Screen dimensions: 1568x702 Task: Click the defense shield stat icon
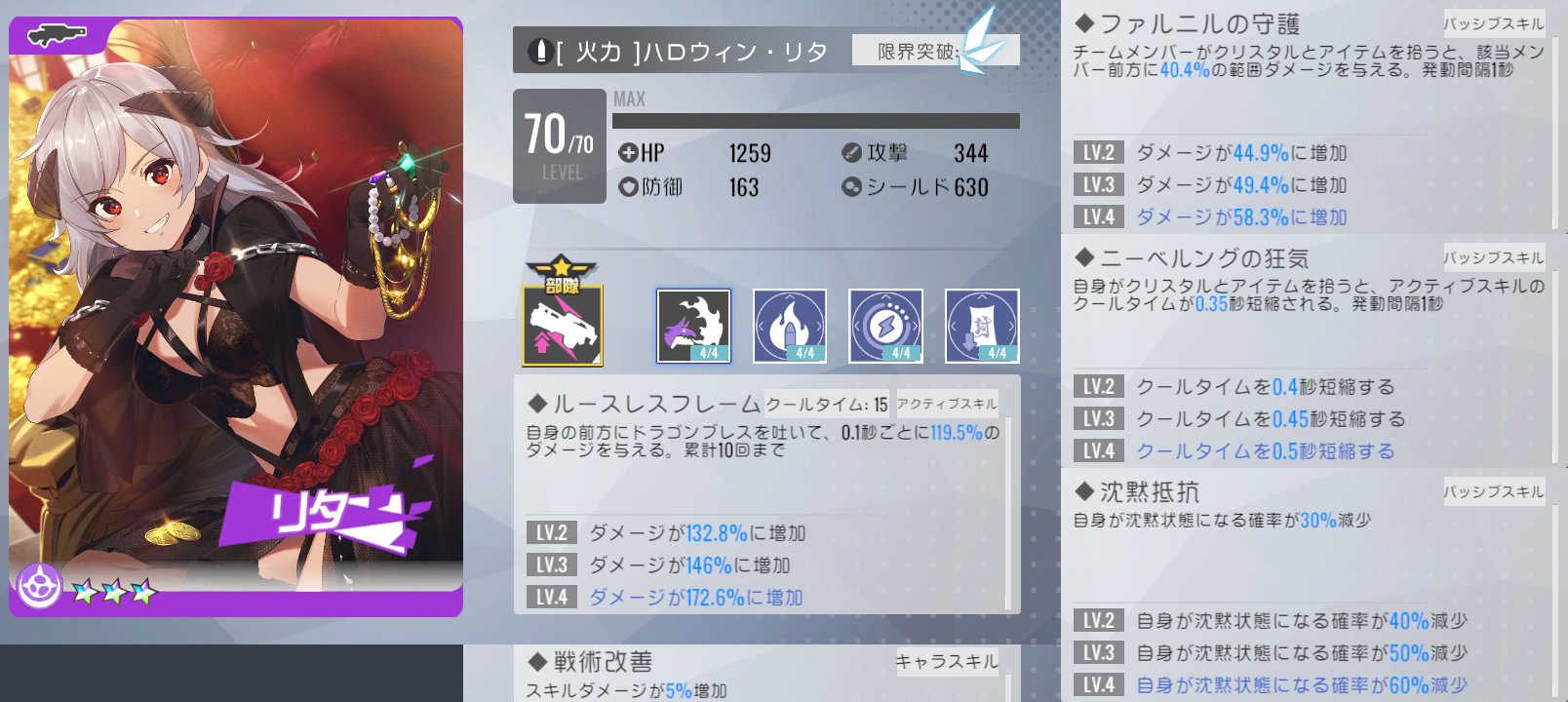click(628, 186)
